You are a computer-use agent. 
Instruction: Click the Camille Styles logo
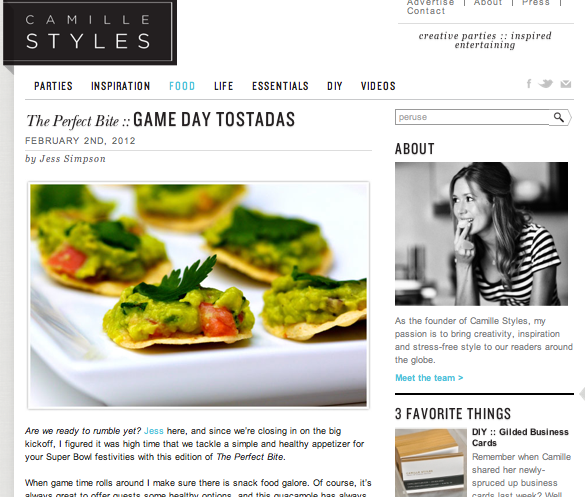90,31
